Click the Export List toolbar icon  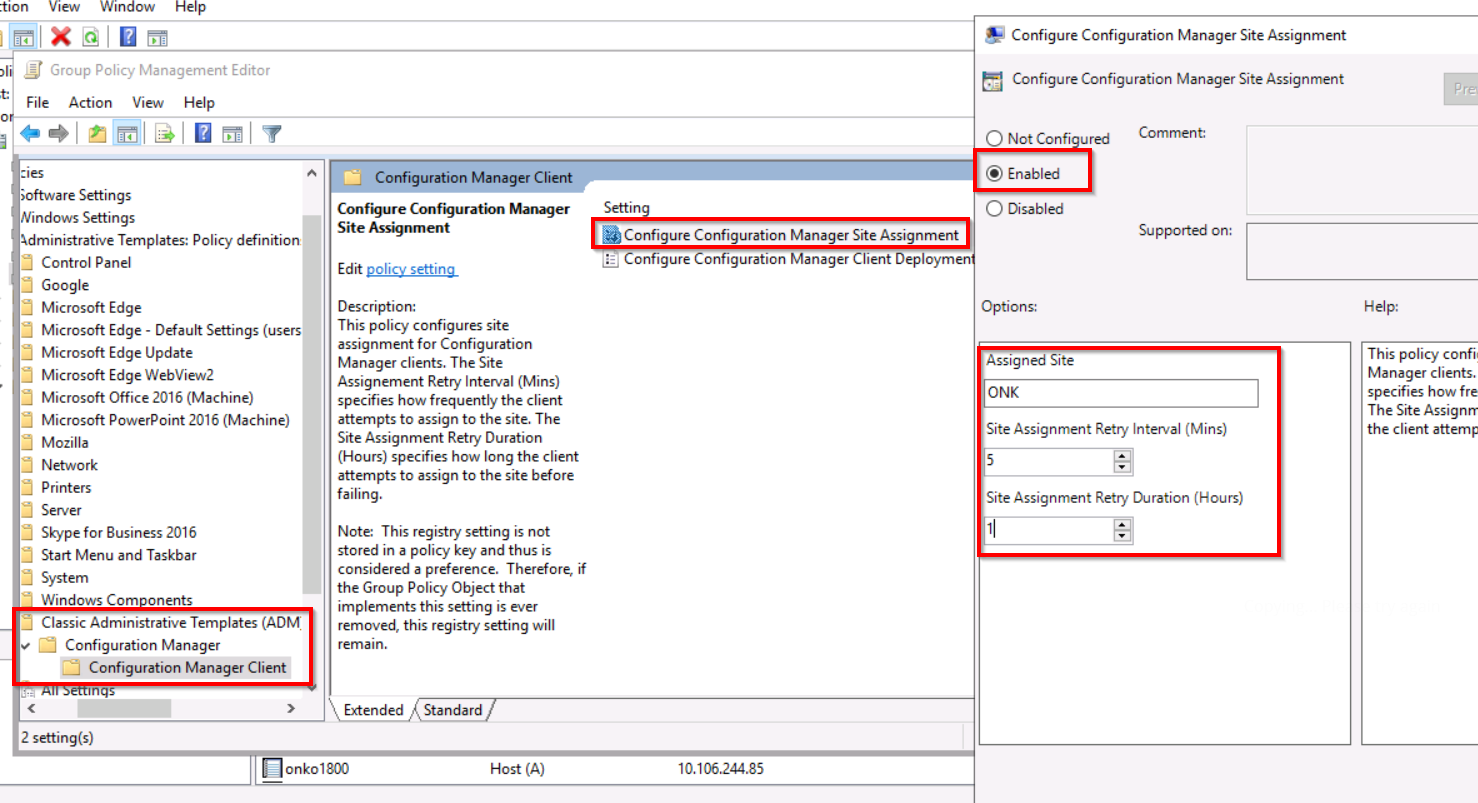click(165, 133)
